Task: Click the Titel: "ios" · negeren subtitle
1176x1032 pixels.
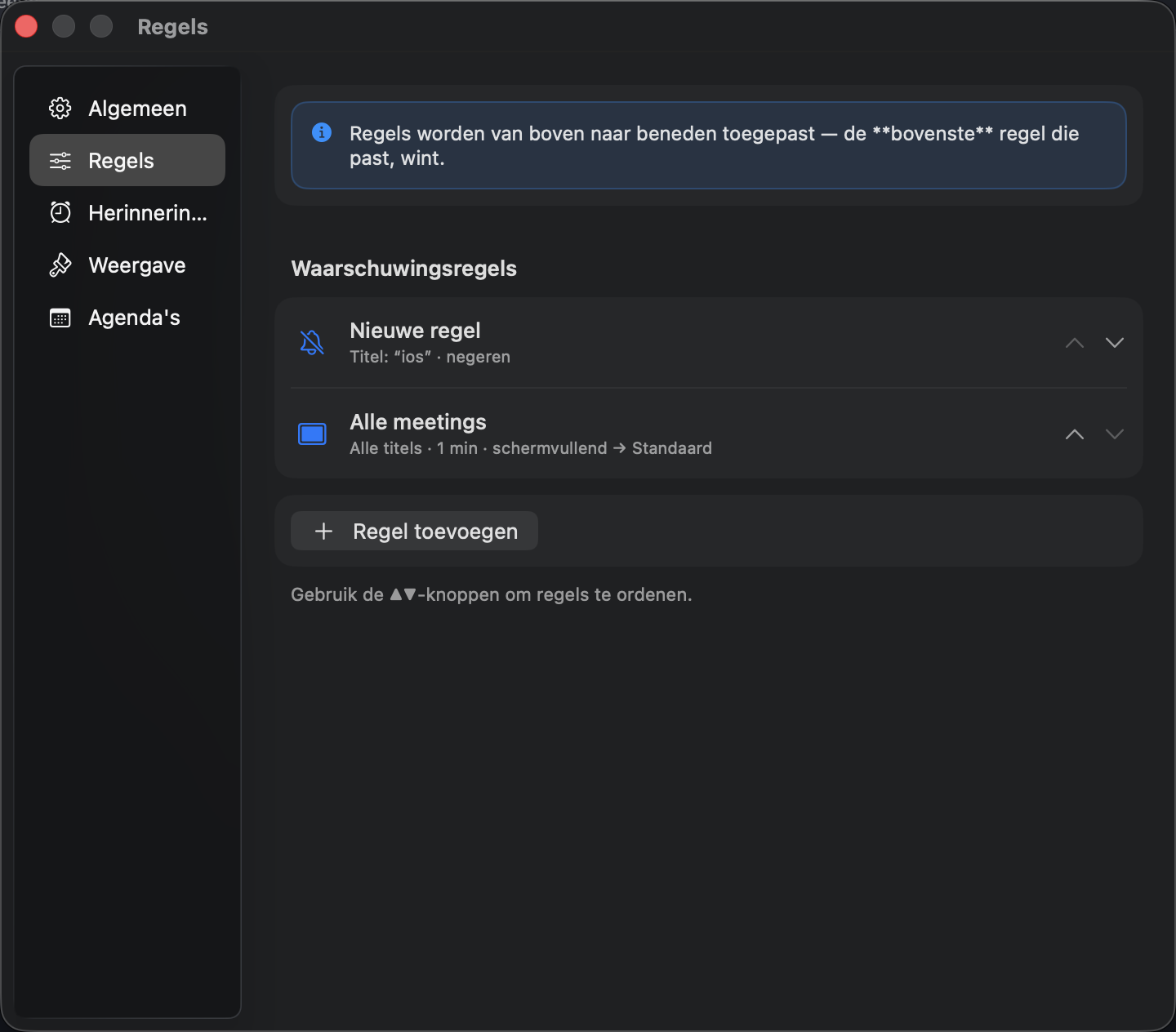Action: pos(430,357)
